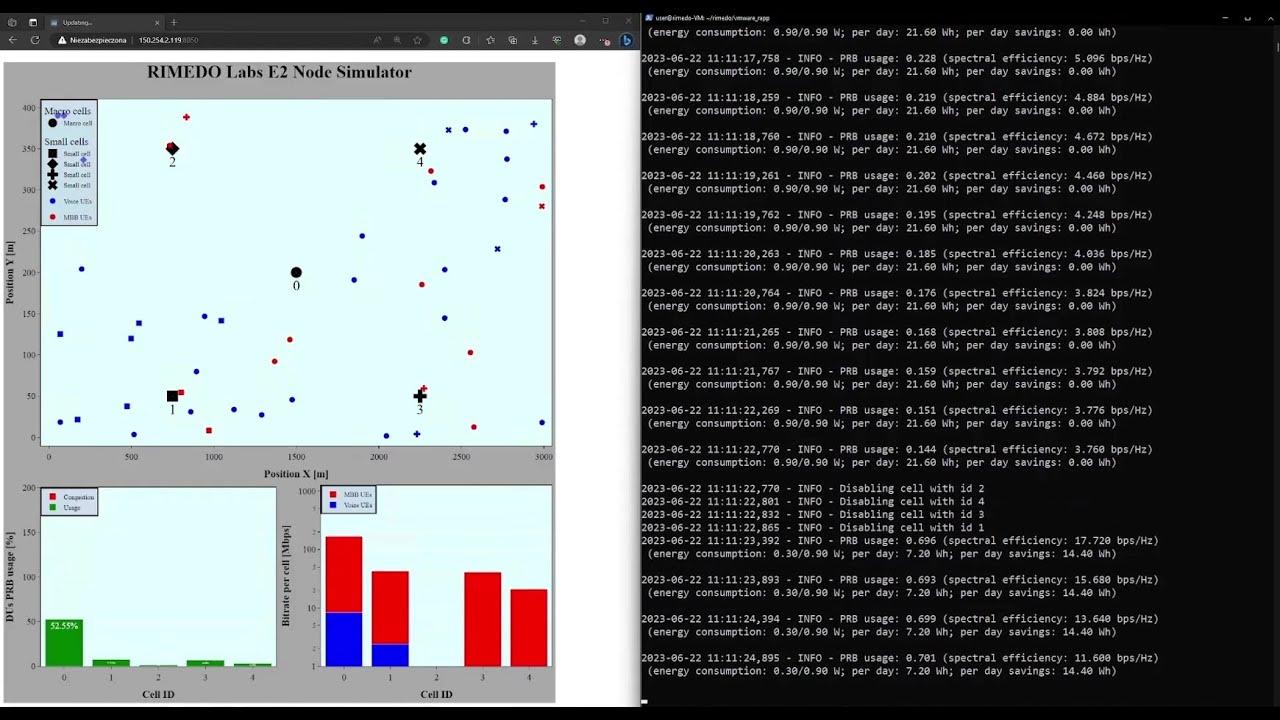Open the Favorites list icon

click(490, 40)
